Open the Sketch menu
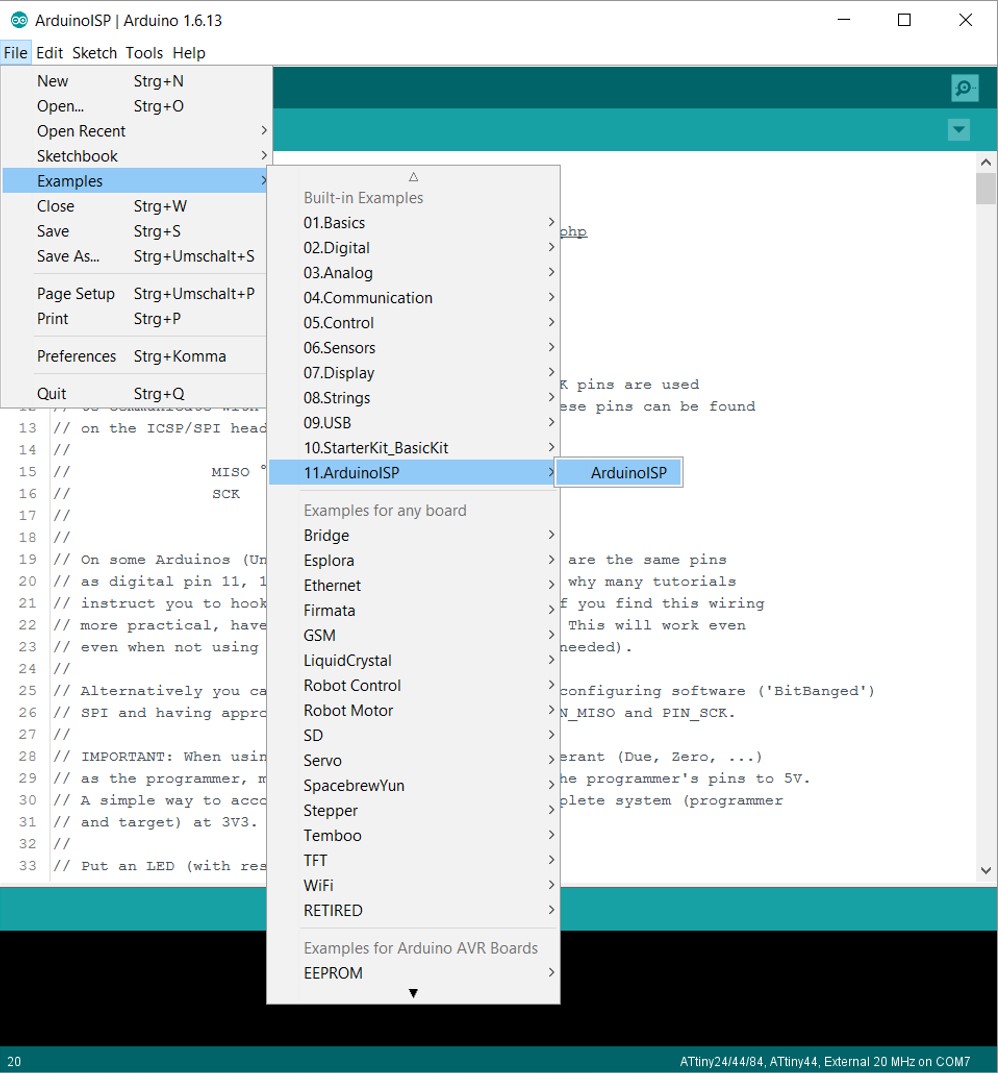 (94, 53)
